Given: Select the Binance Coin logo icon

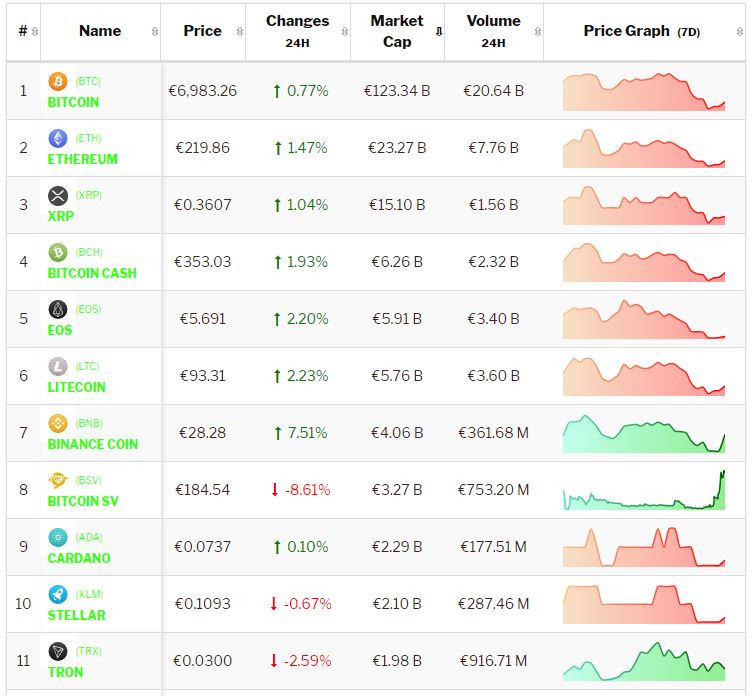Looking at the screenshot, I should (x=57, y=423).
